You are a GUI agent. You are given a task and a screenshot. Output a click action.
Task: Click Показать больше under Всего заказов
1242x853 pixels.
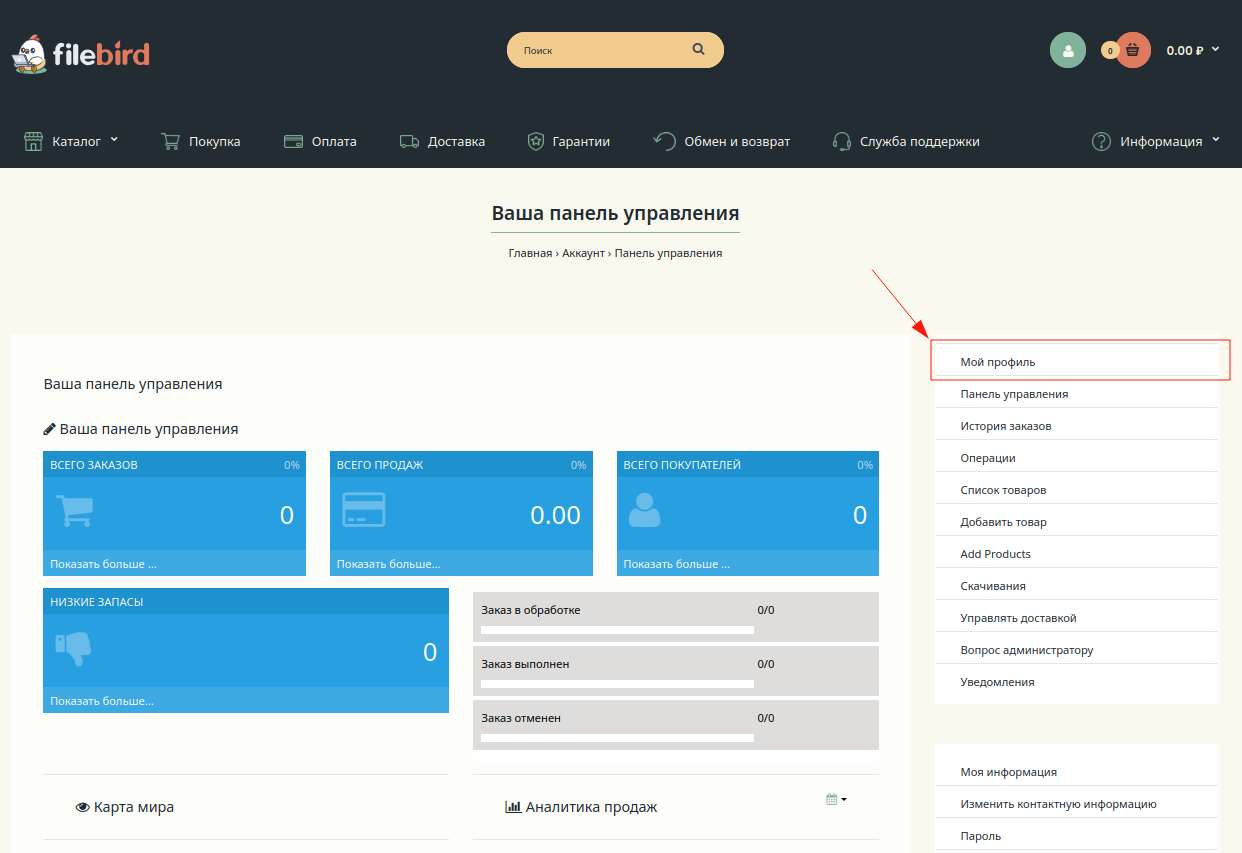tap(103, 564)
